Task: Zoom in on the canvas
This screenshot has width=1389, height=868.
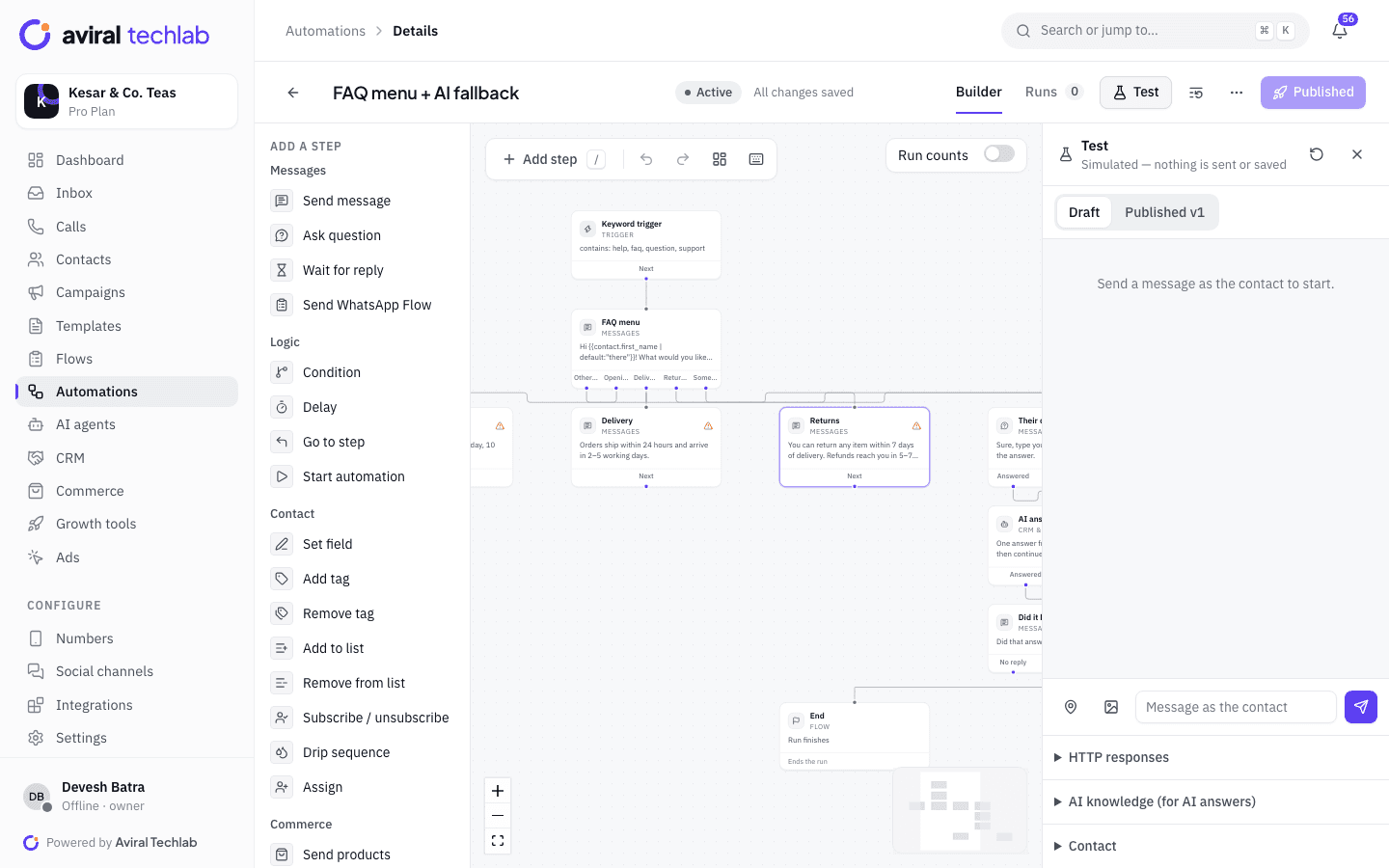Action: (x=498, y=791)
